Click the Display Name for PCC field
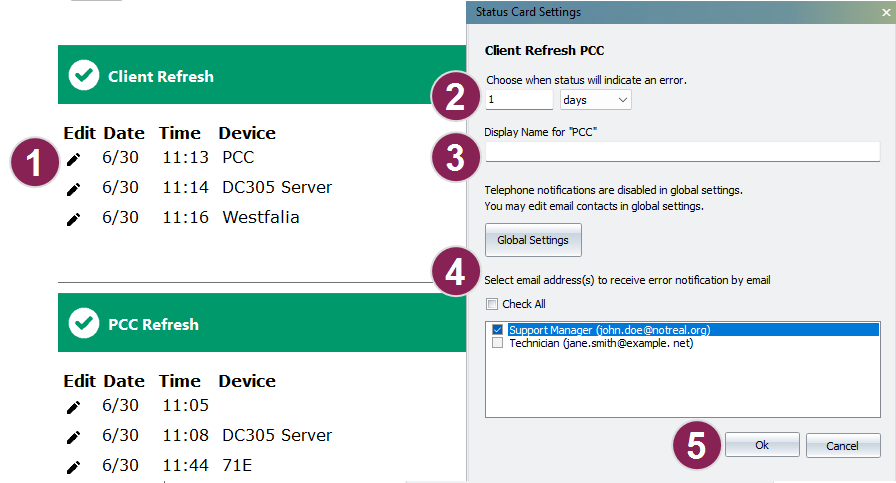This screenshot has height=483, width=896. click(x=682, y=152)
